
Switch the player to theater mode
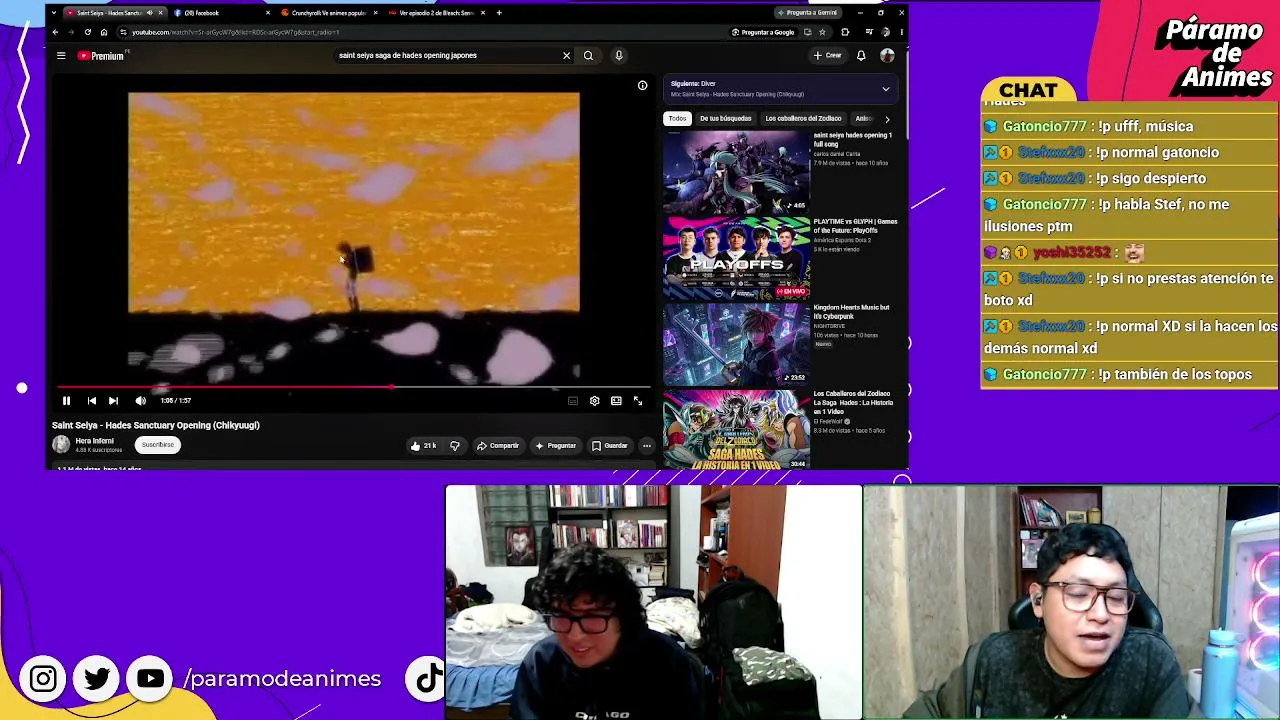coord(616,401)
